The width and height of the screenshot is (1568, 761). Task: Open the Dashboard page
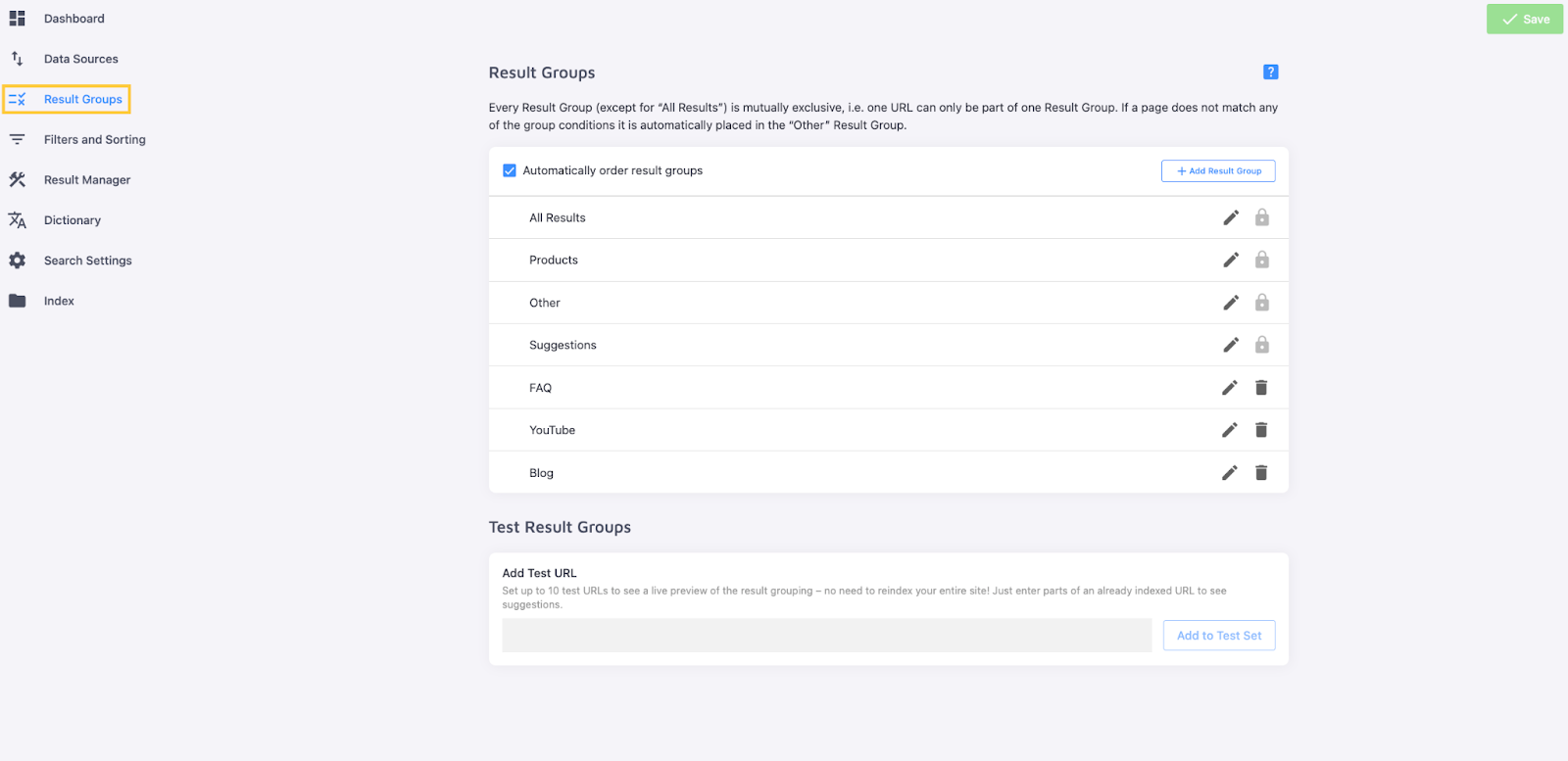(73, 19)
